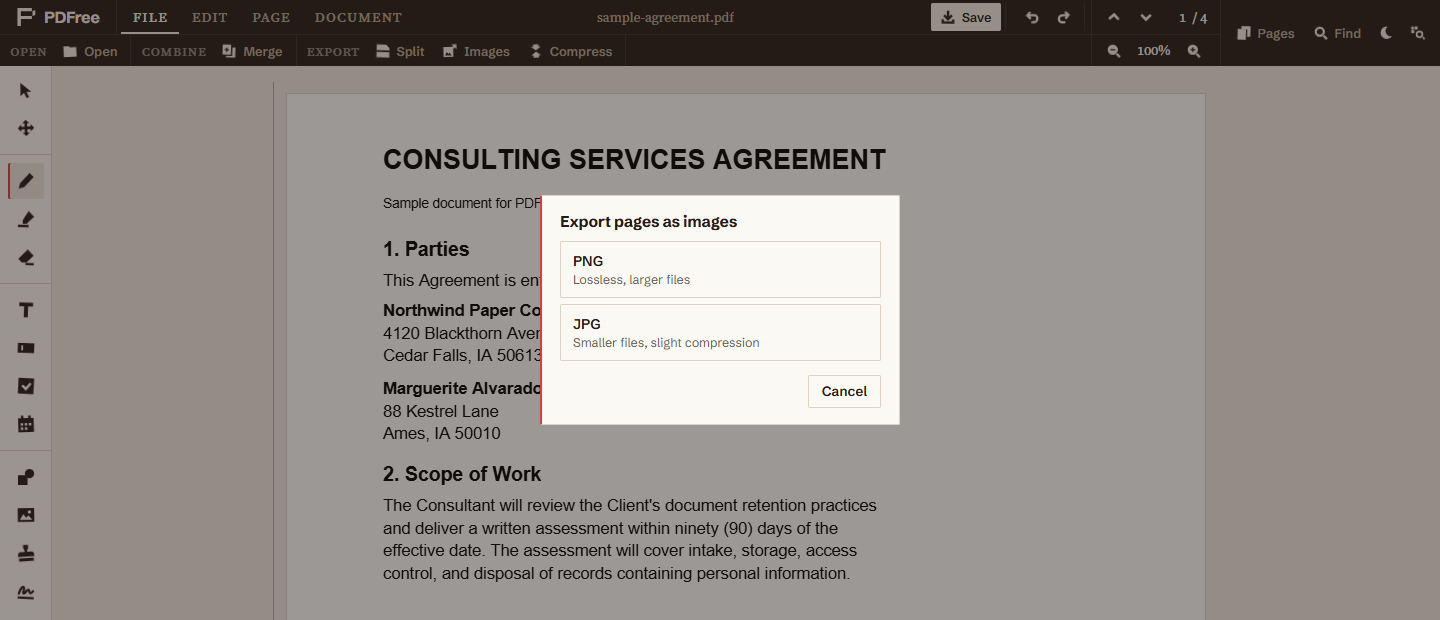
Task: Select the arrow pointer tool
Action: tap(26, 91)
